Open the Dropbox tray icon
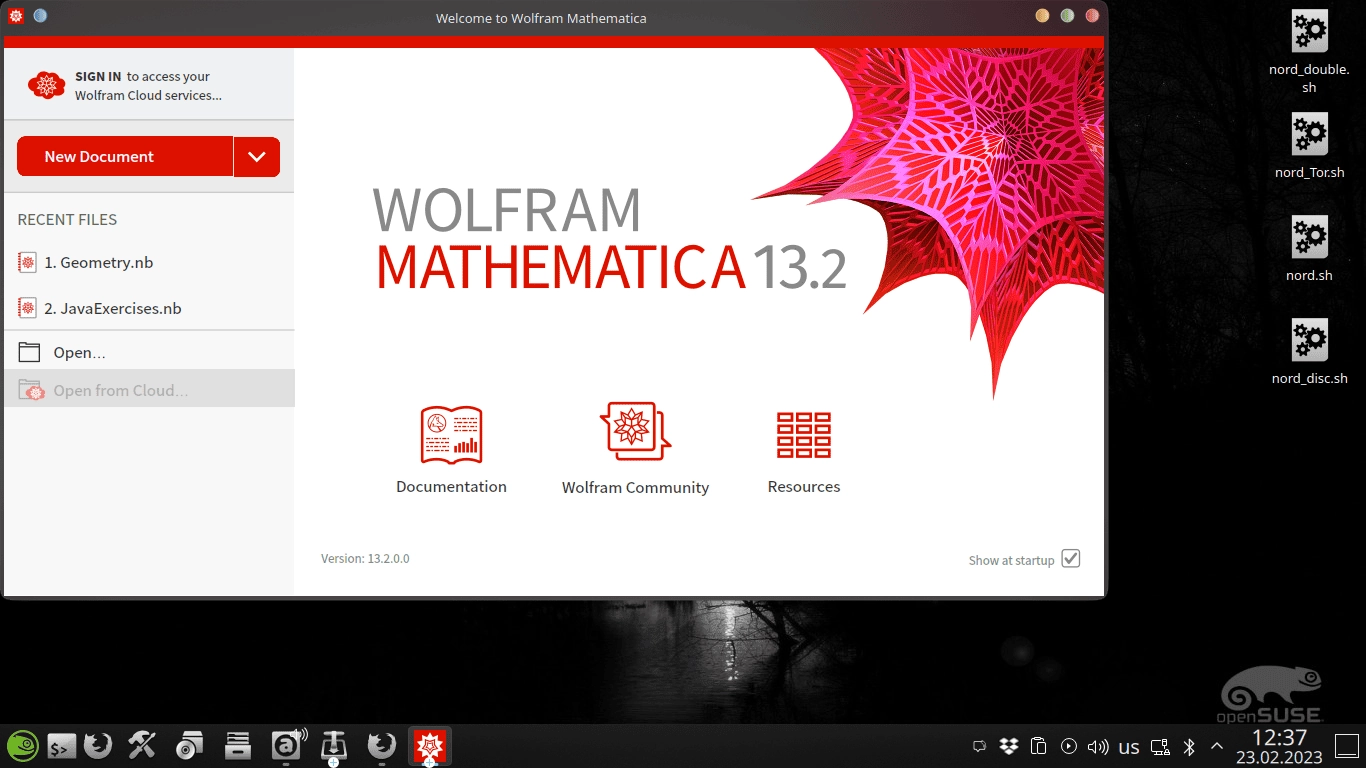The height and width of the screenshot is (768, 1366). click(x=1009, y=746)
